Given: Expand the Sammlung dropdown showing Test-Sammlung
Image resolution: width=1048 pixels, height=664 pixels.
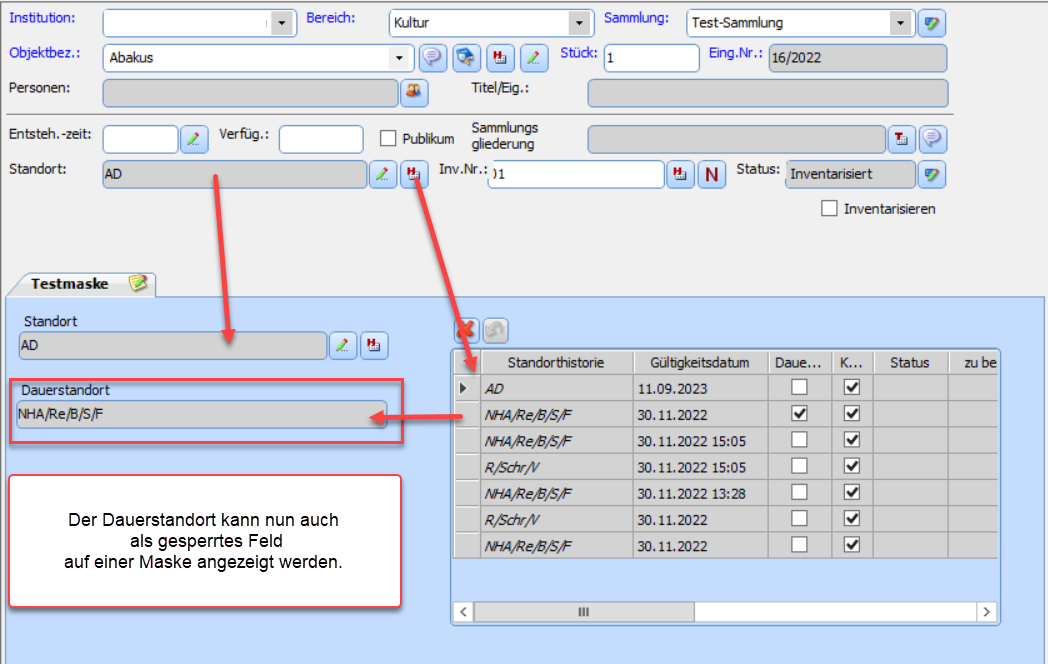Looking at the screenshot, I should [900, 23].
